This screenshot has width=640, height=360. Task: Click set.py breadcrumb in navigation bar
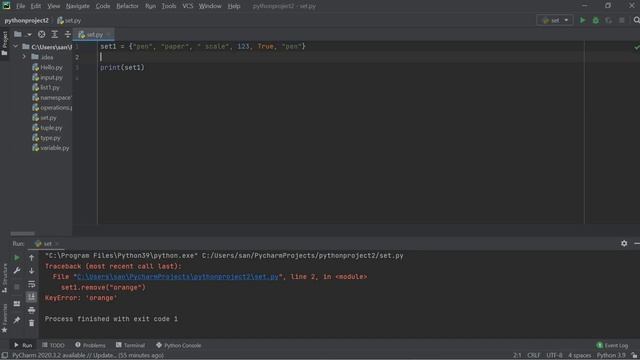tap(69, 20)
